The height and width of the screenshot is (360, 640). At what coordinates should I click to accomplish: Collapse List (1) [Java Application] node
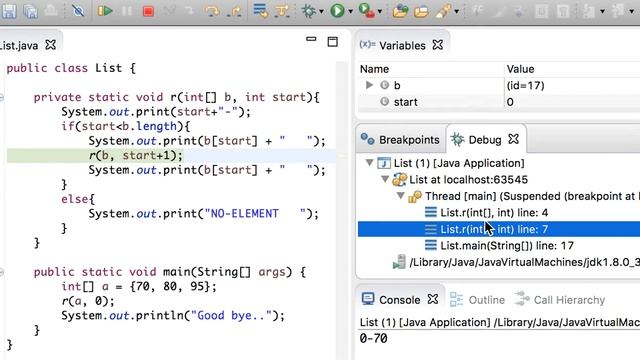[369, 163]
